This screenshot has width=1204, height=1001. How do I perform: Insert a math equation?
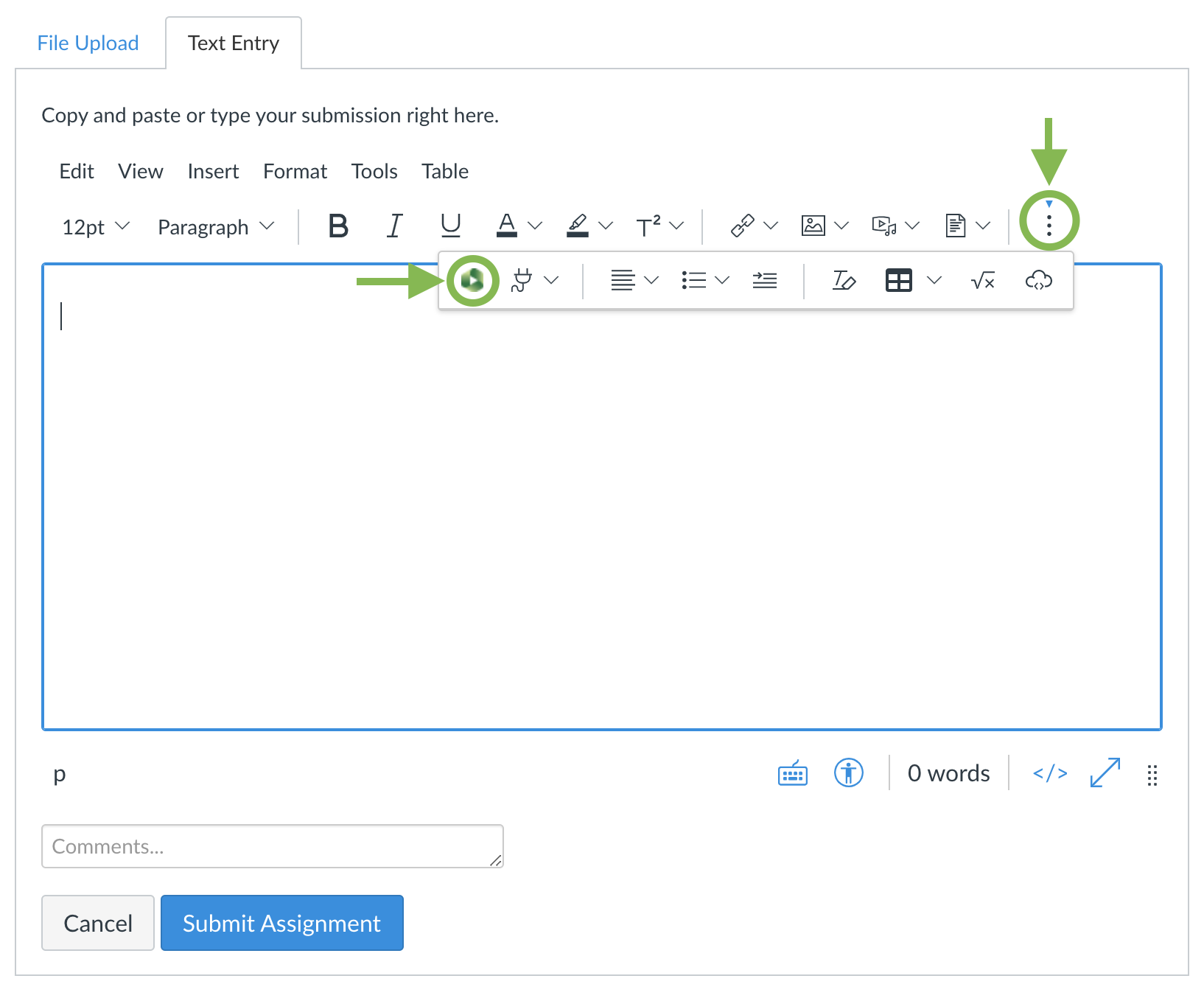982,280
